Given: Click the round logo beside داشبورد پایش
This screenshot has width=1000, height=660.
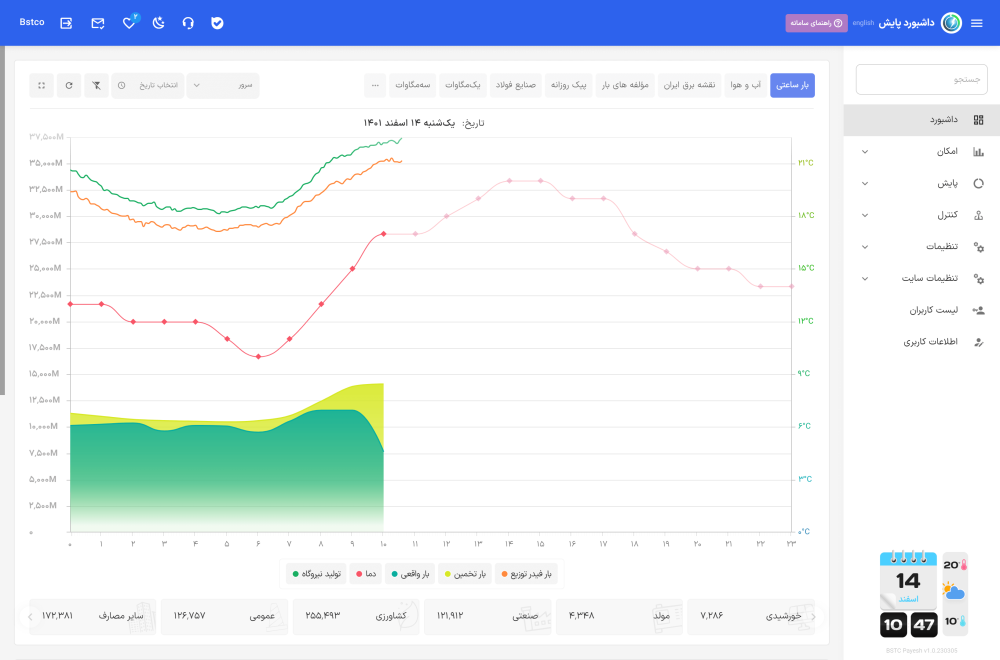Looking at the screenshot, I should tap(951, 23).
